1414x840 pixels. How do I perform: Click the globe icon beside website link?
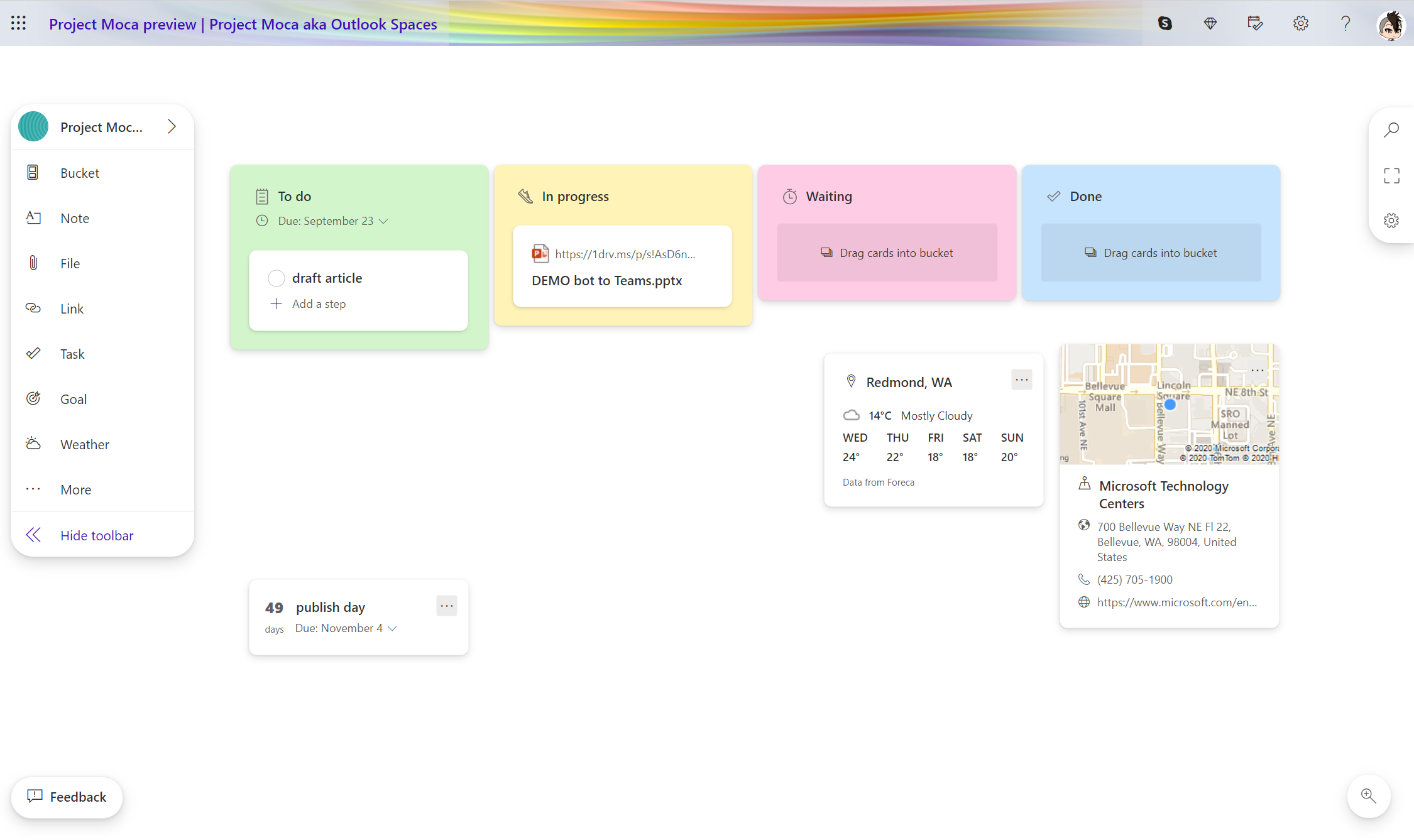point(1083,602)
